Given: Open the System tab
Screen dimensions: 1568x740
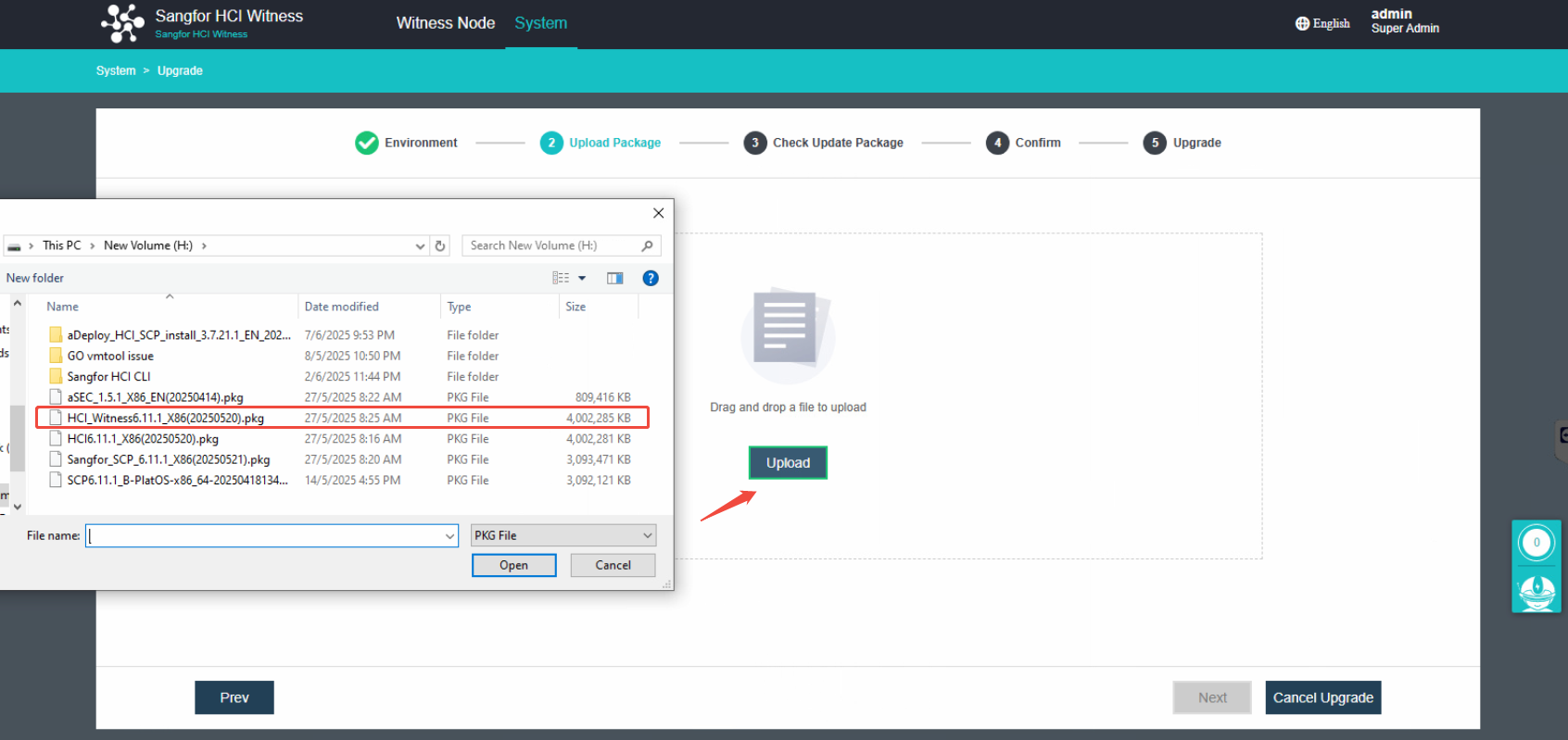Looking at the screenshot, I should (x=541, y=23).
